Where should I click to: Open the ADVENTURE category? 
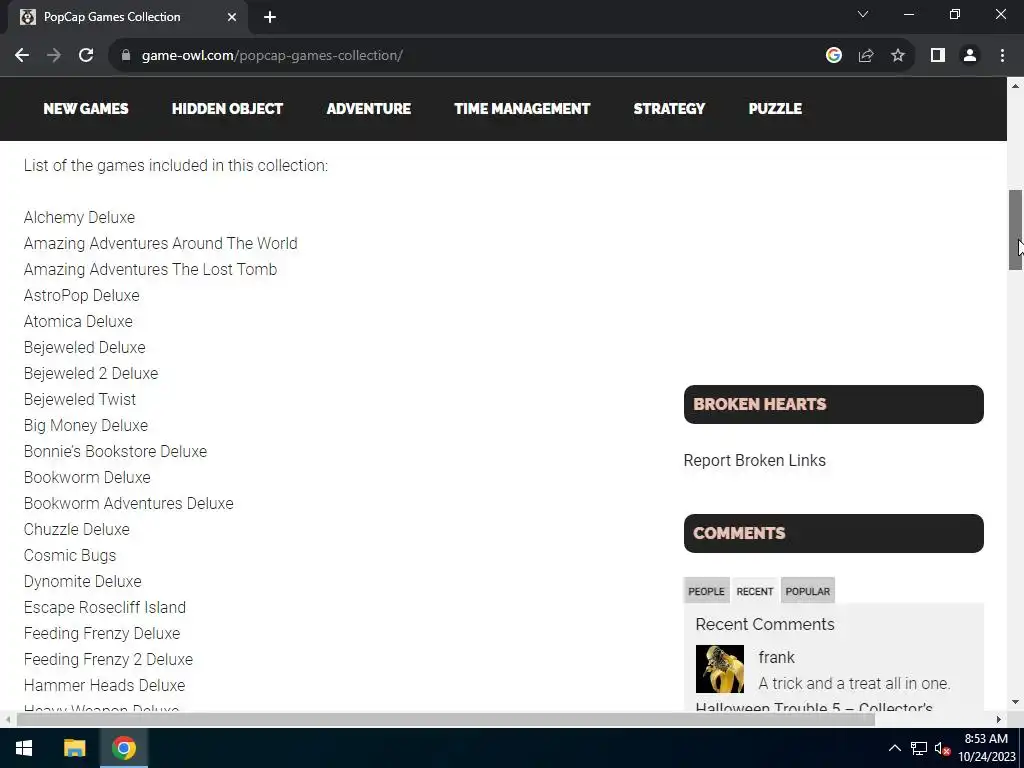click(368, 108)
